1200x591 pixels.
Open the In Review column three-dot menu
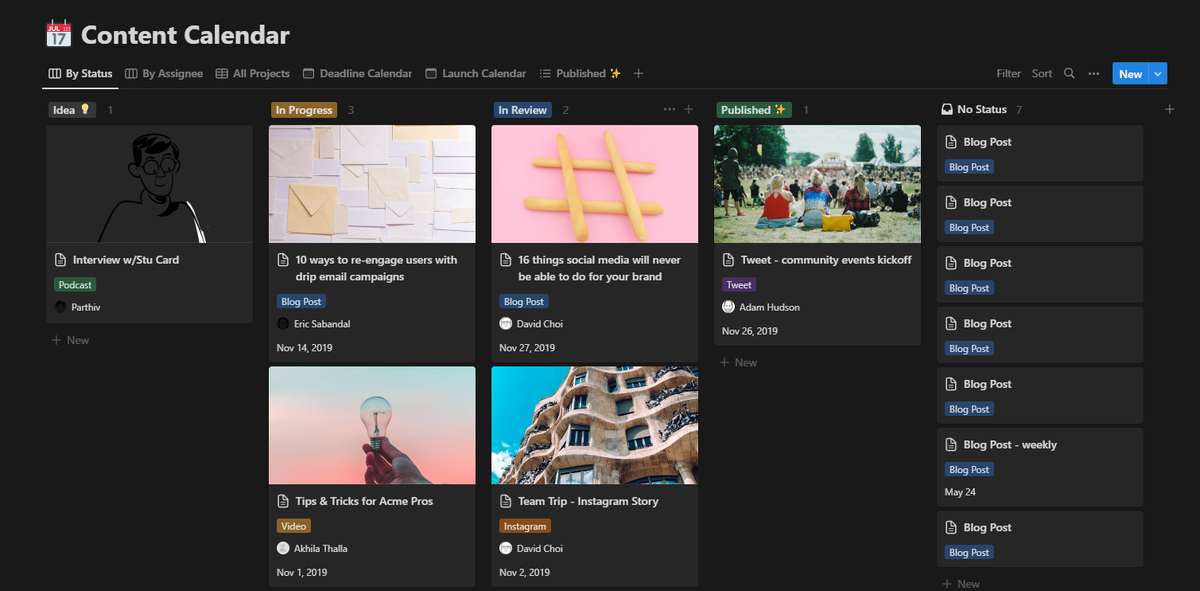click(x=669, y=109)
